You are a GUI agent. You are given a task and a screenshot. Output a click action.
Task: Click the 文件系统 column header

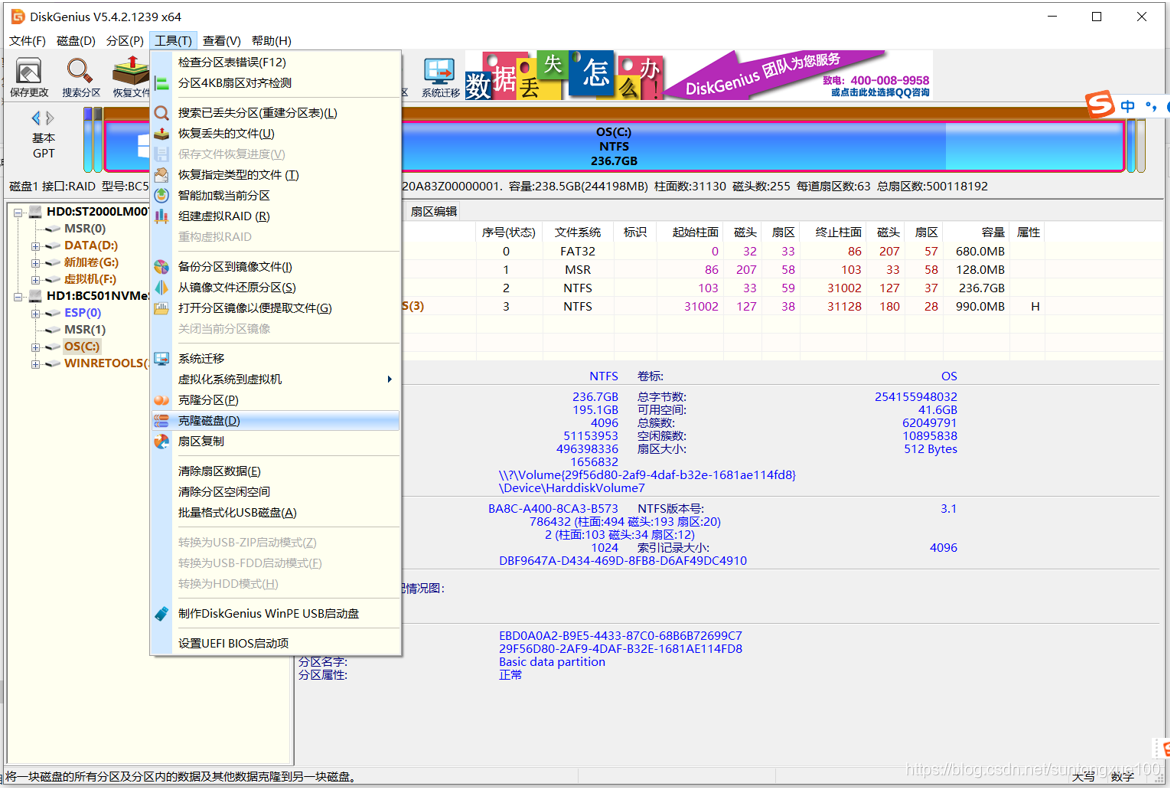[x=578, y=232]
